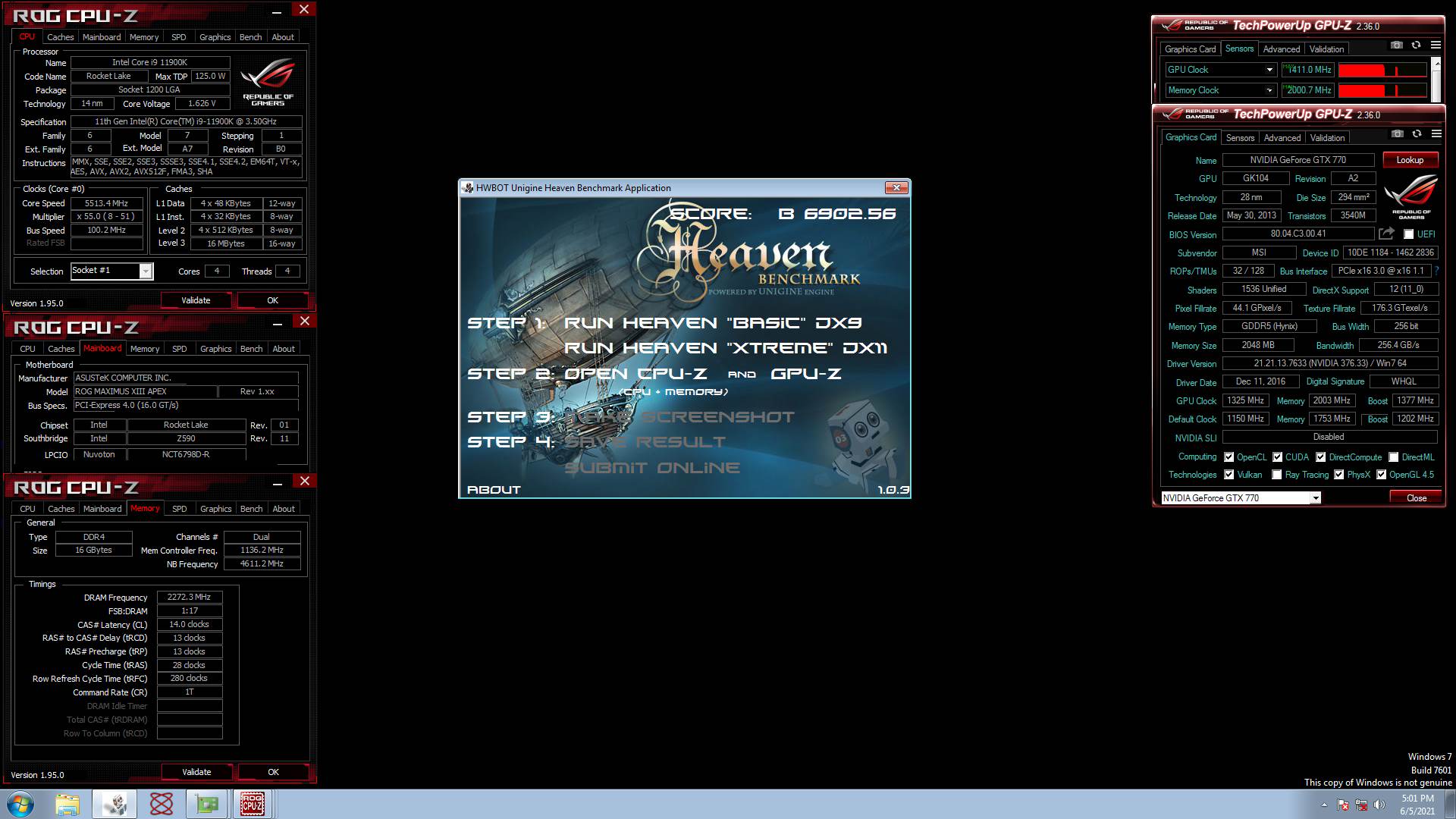Click the GPU-Z Close button
1456x819 pixels.
(1416, 497)
